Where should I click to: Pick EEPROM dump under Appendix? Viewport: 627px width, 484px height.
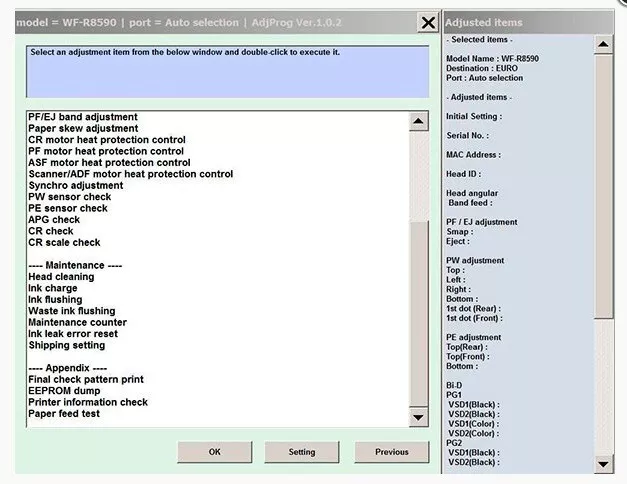coord(64,391)
